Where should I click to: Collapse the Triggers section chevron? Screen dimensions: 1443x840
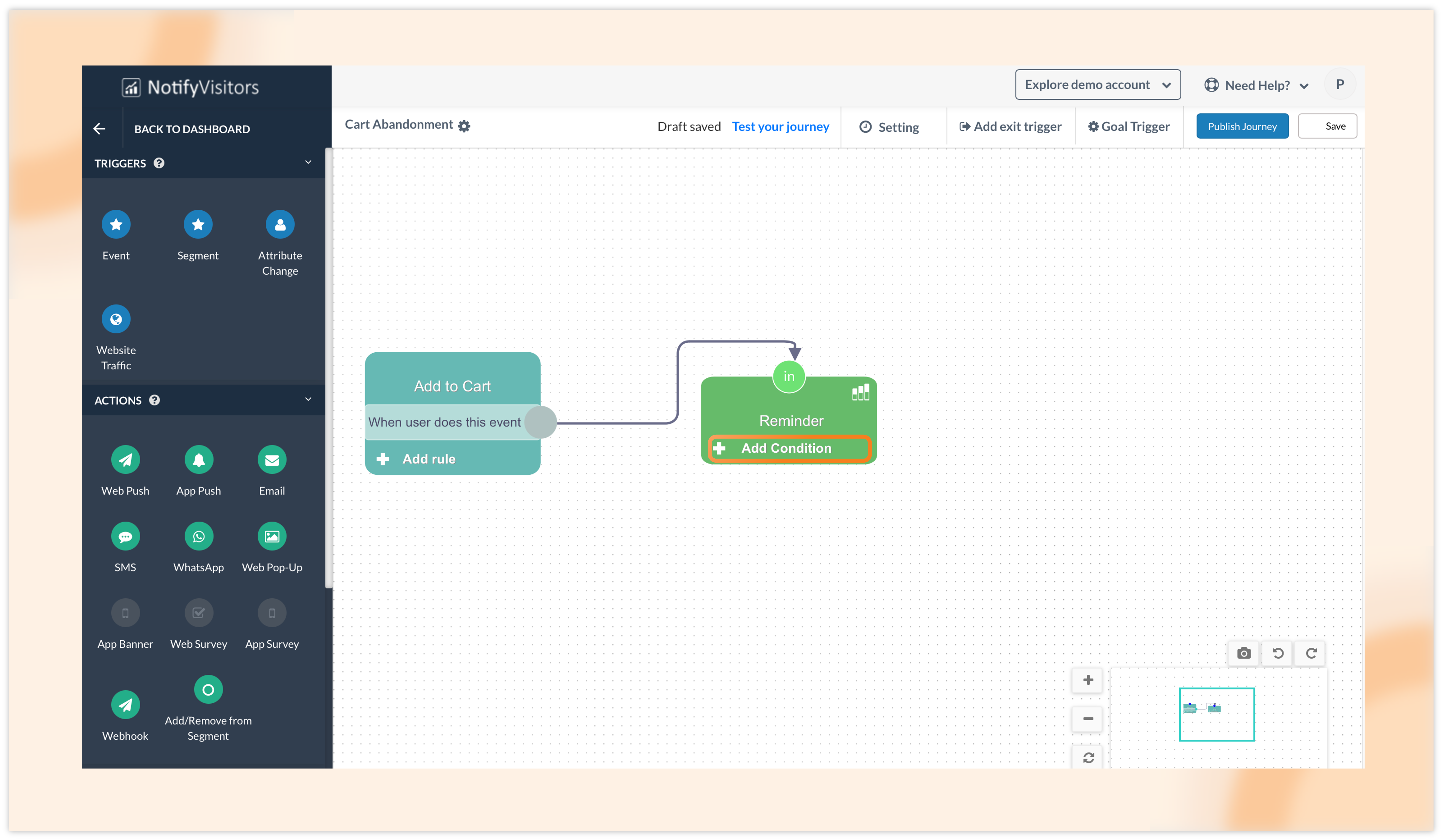coord(308,163)
